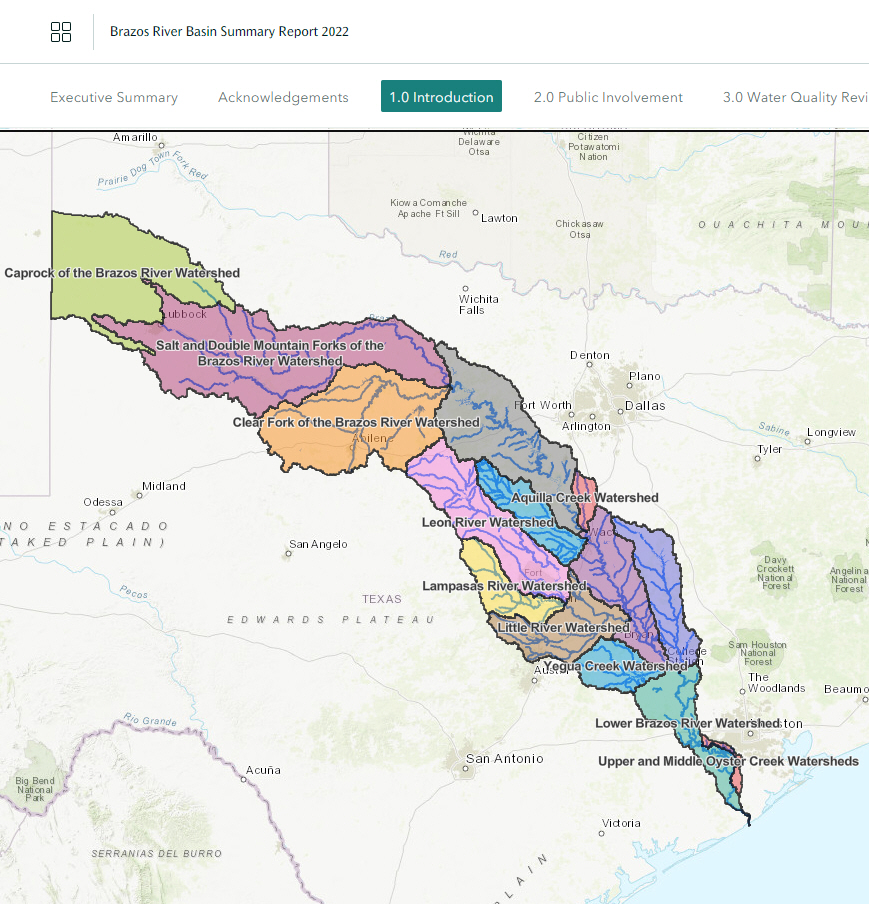This screenshot has height=904, width=869.
Task: Open the 3.0 Water Quality Review tab
Action: pyautogui.click(x=795, y=96)
